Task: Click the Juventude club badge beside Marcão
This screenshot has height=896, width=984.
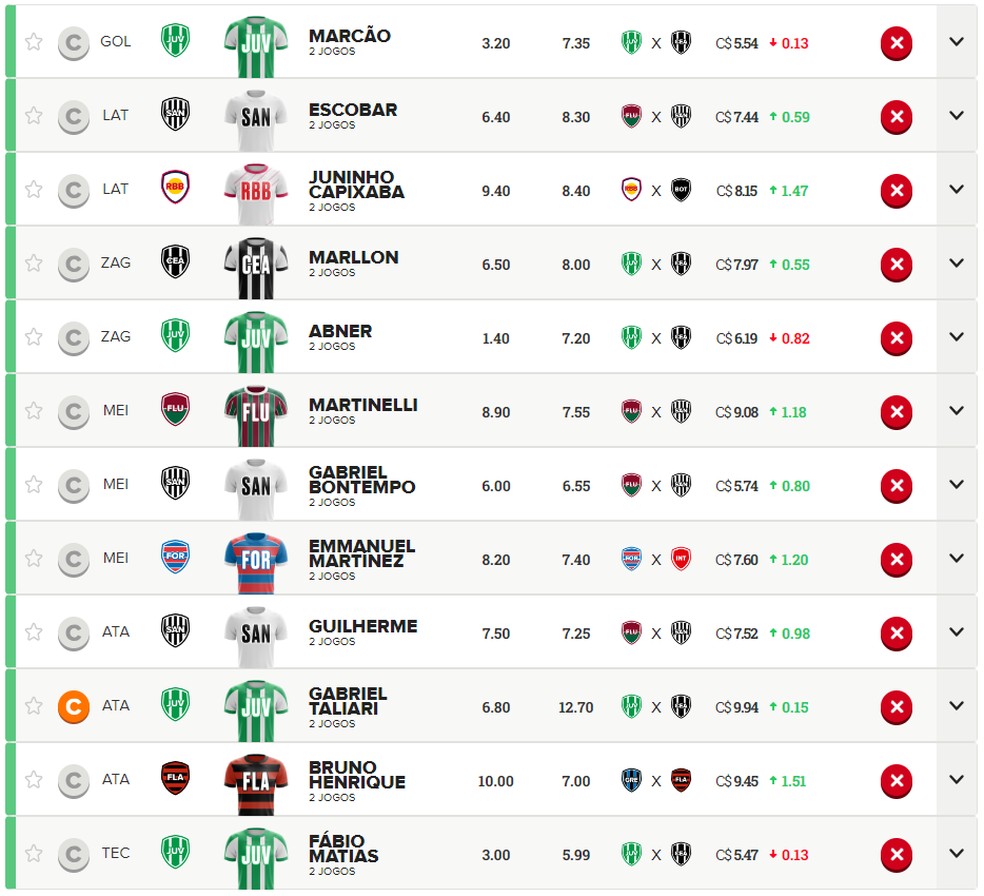Action: [175, 40]
